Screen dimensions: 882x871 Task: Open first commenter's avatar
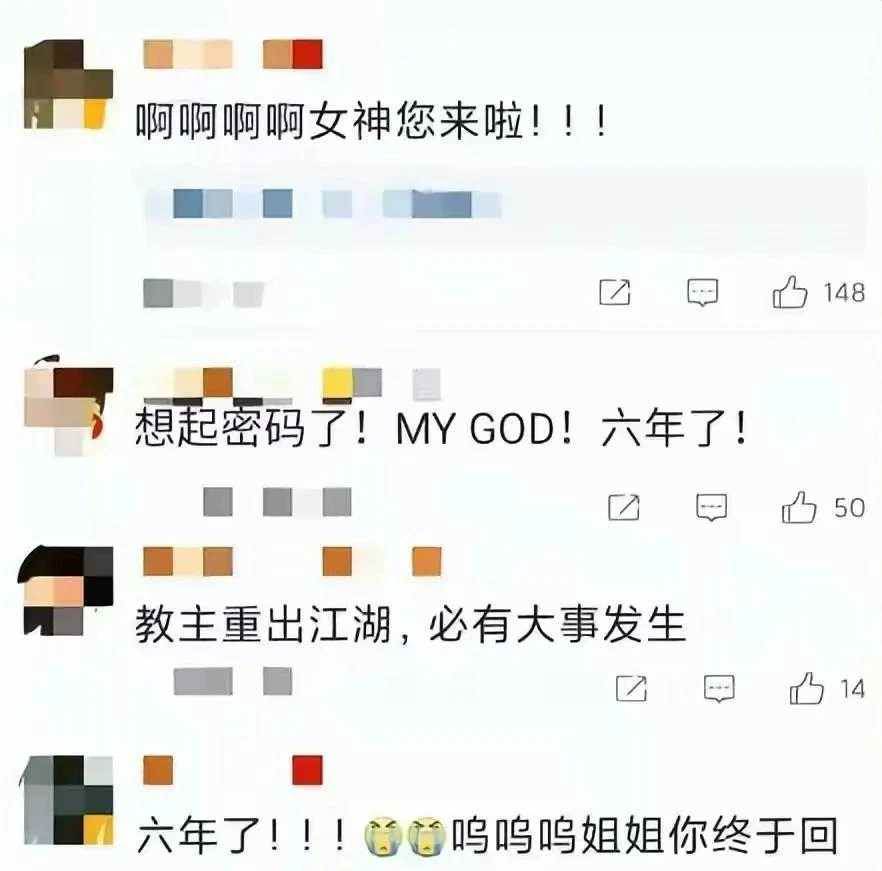point(69,84)
